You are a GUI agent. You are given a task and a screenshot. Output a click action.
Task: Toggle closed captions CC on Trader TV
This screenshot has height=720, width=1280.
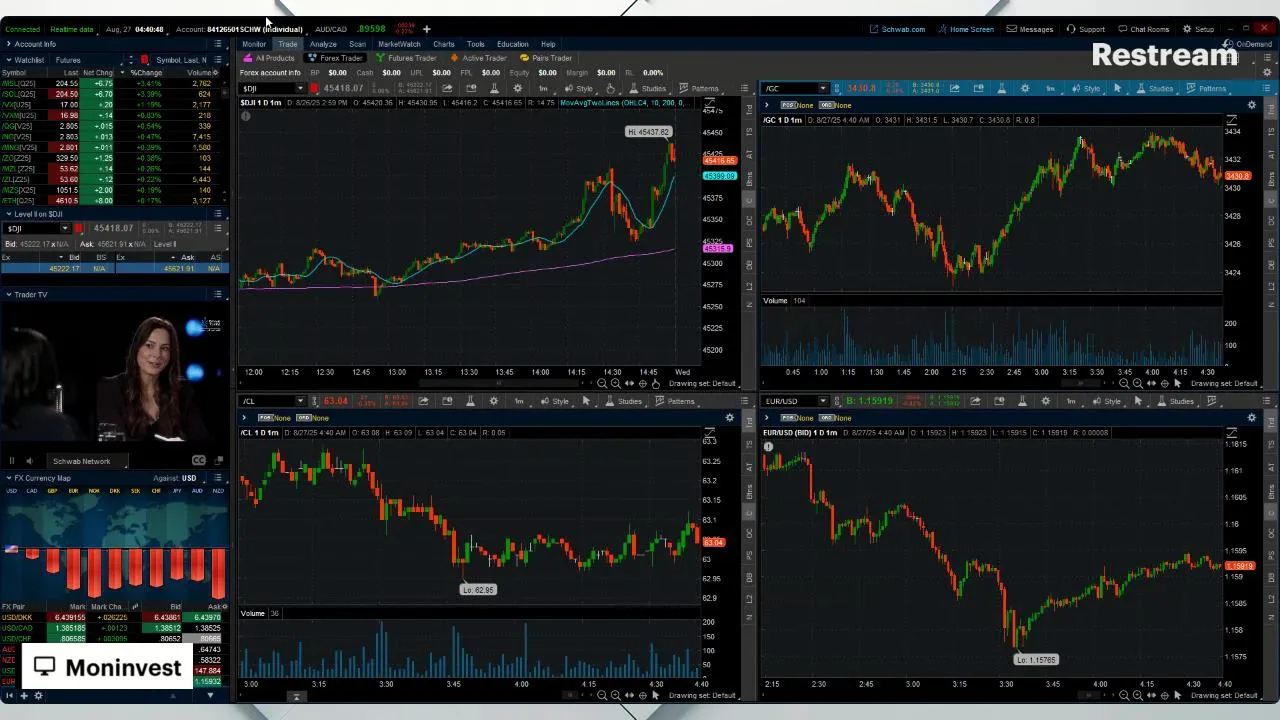click(199, 461)
